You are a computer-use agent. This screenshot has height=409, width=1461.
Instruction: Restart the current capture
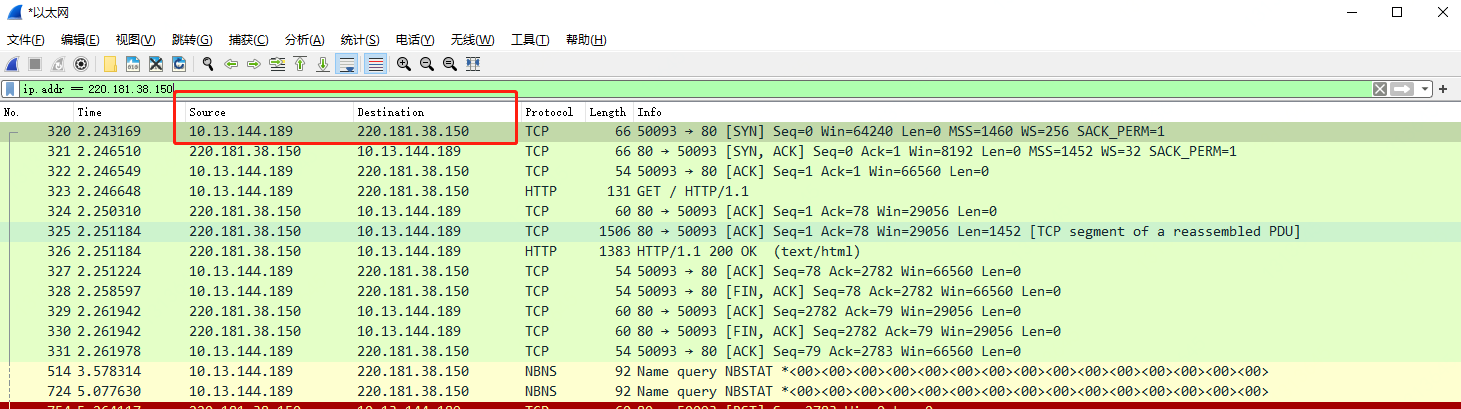click(58, 64)
